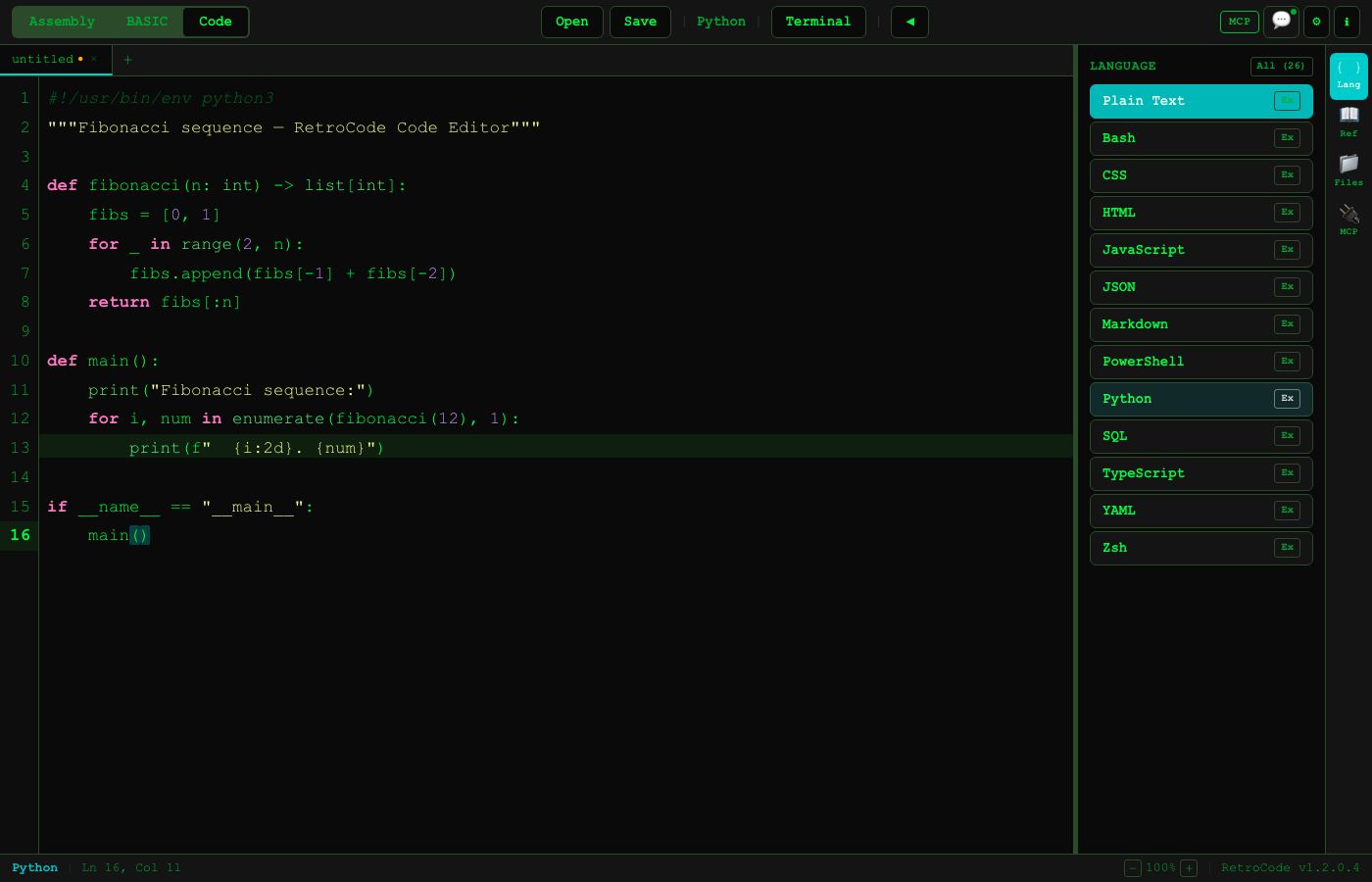The image size is (1372, 882).
Task: Open the Python language selector in status bar
Action: coord(34,867)
